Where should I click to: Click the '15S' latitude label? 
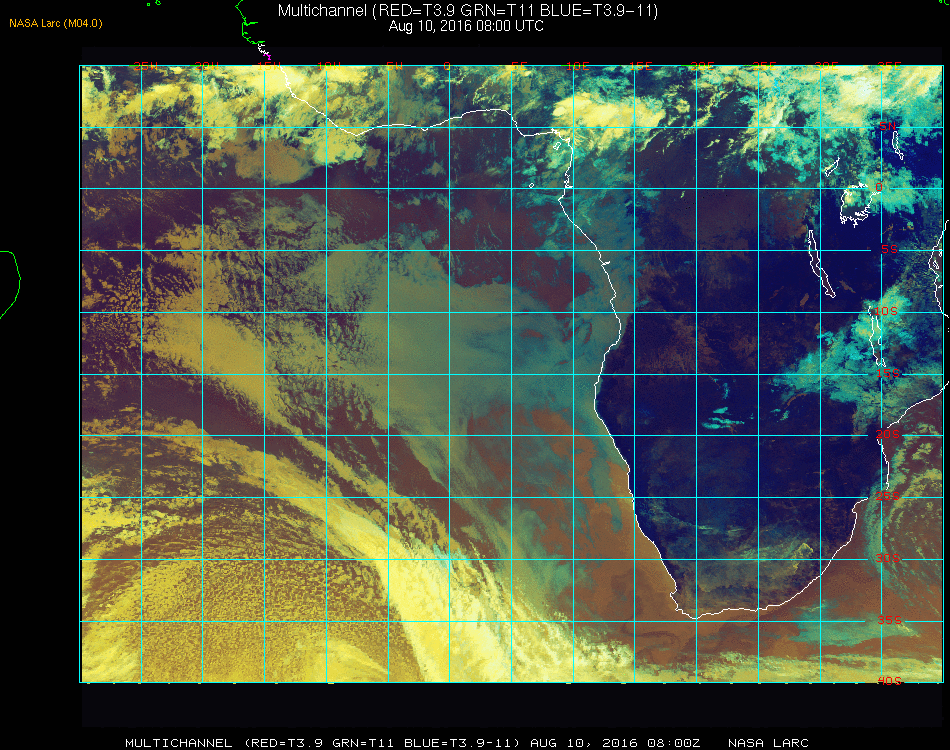(x=888, y=373)
